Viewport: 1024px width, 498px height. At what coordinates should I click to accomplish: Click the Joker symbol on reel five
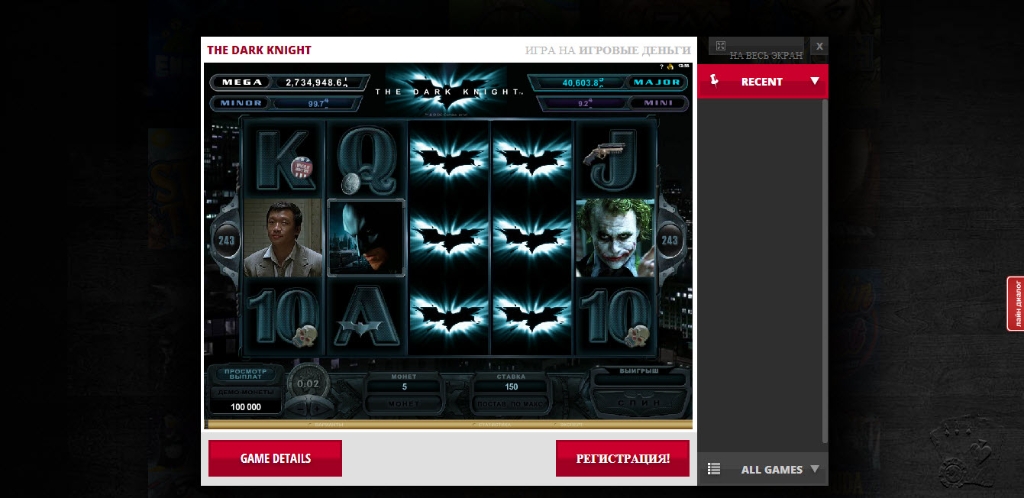(615, 238)
